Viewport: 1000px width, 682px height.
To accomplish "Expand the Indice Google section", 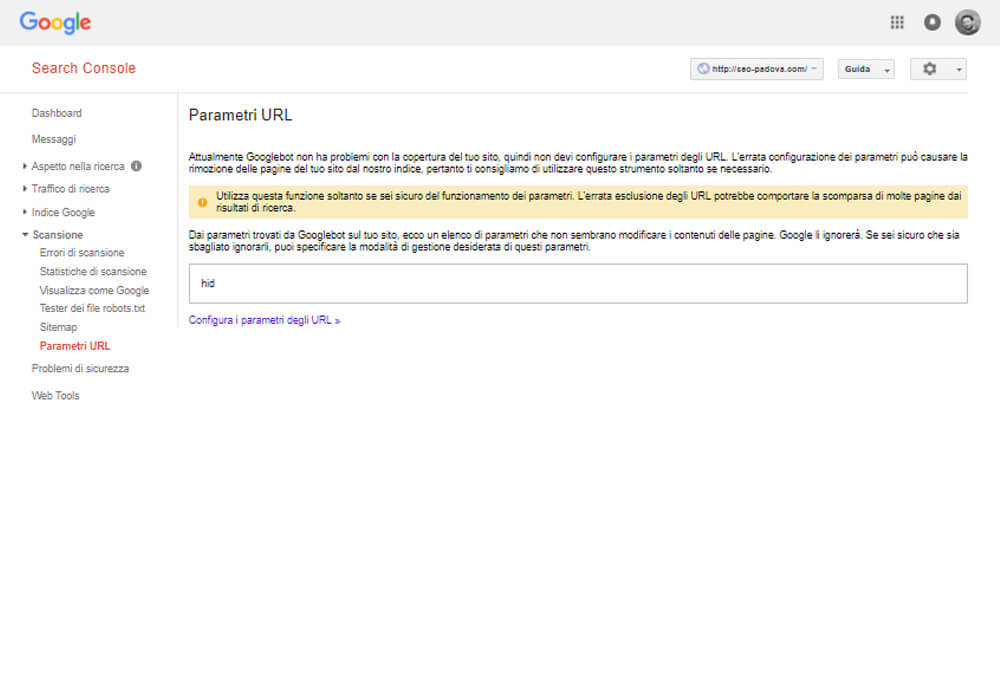I will click(24, 212).
